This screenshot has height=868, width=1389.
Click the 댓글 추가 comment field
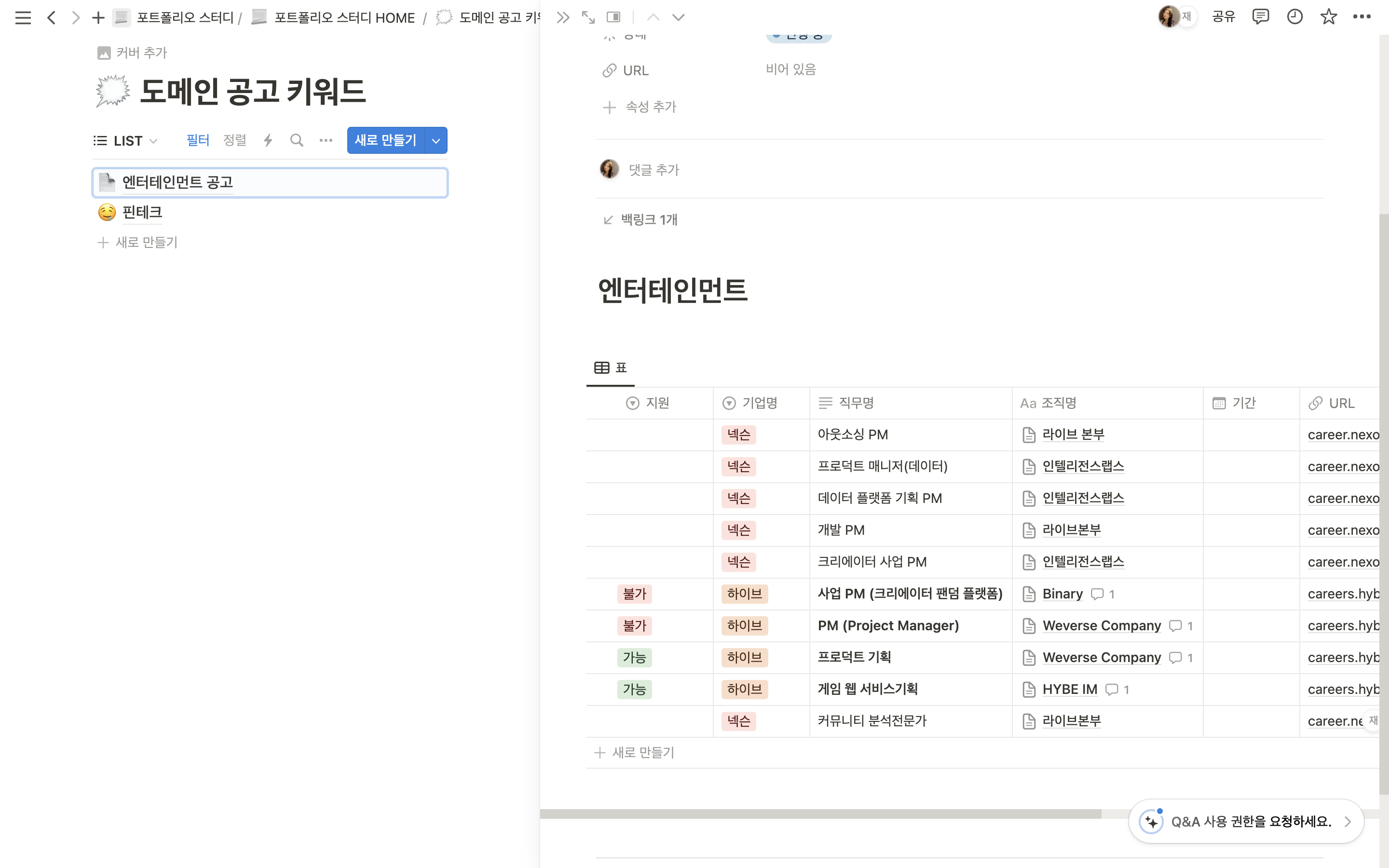[654, 171]
